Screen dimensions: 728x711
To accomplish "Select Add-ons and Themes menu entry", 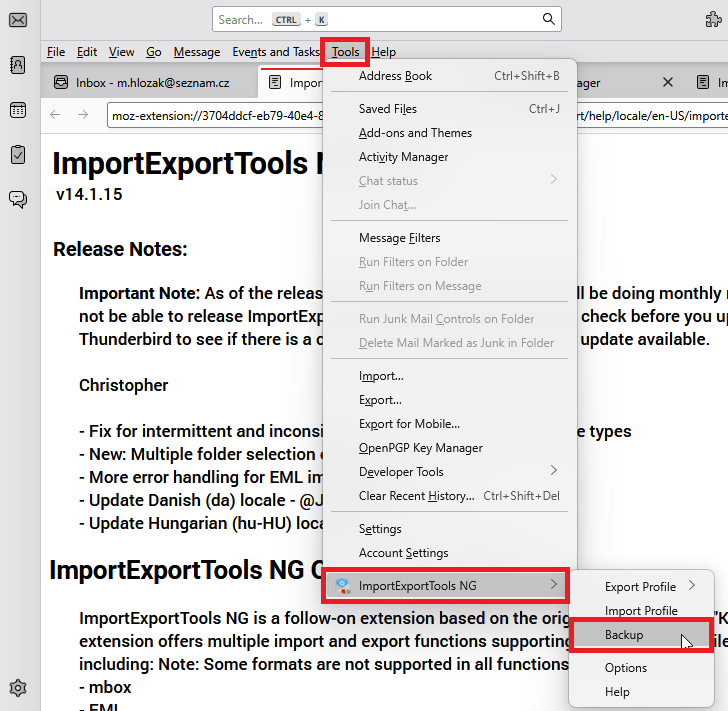I will click(x=415, y=133).
